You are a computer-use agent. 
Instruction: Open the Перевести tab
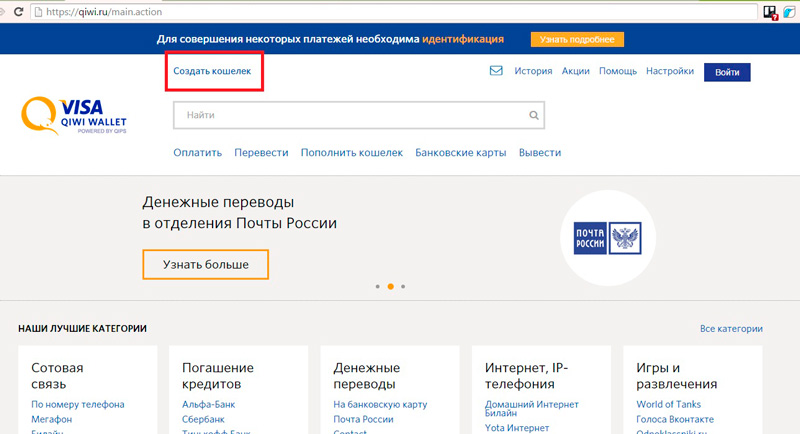click(x=261, y=152)
